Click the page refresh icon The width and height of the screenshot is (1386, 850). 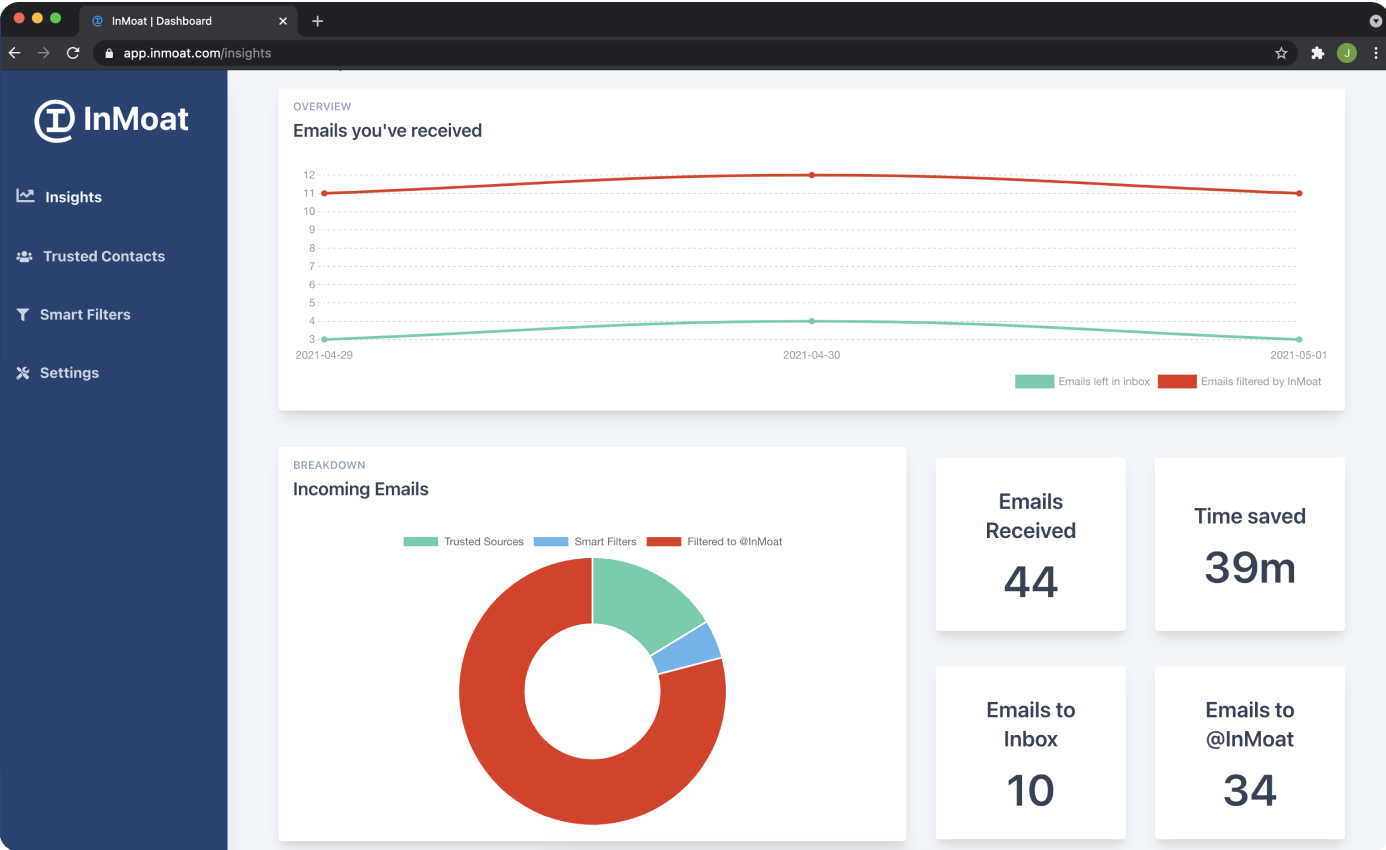click(72, 53)
